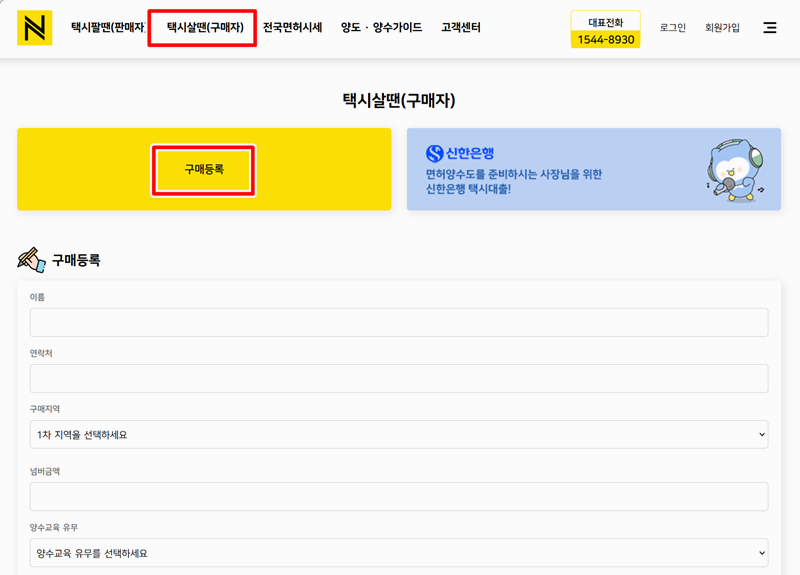Click the 회원가입 link
Screen dimensions: 800x575
pos(722,28)
